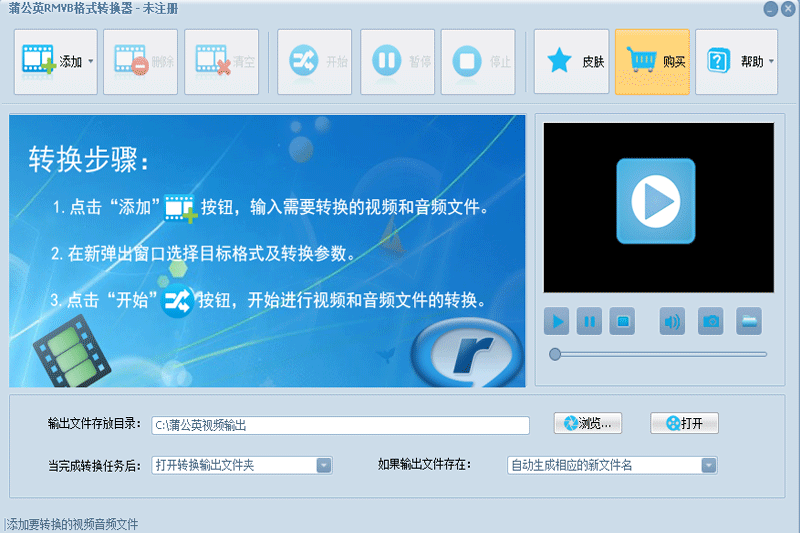Open the 打开转换输出文件夹 dropdown
The width and height of the screenshot is (800, 533).
pos(242,465)
